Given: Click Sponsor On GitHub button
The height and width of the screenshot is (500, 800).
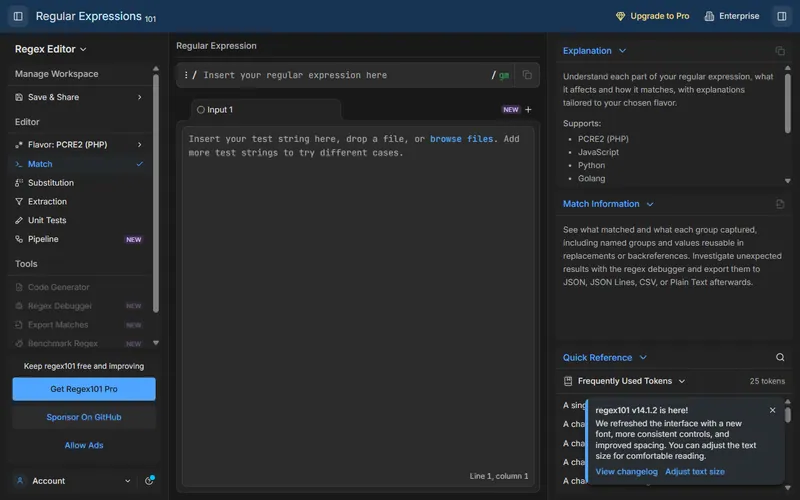Looking at the screenshot, I should [84, 417].
